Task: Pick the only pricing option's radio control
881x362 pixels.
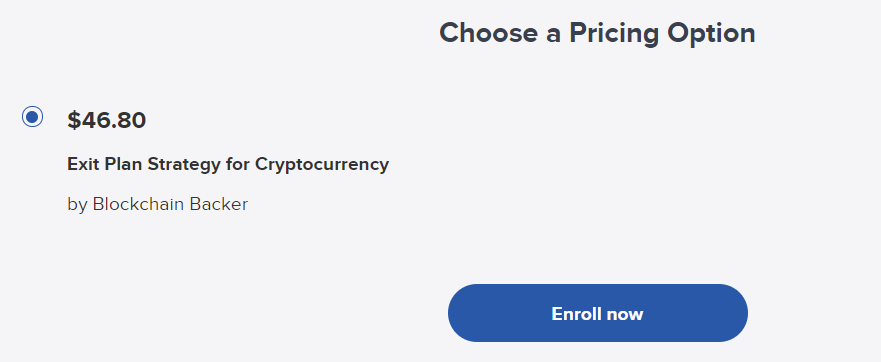Action: [33, 116]
